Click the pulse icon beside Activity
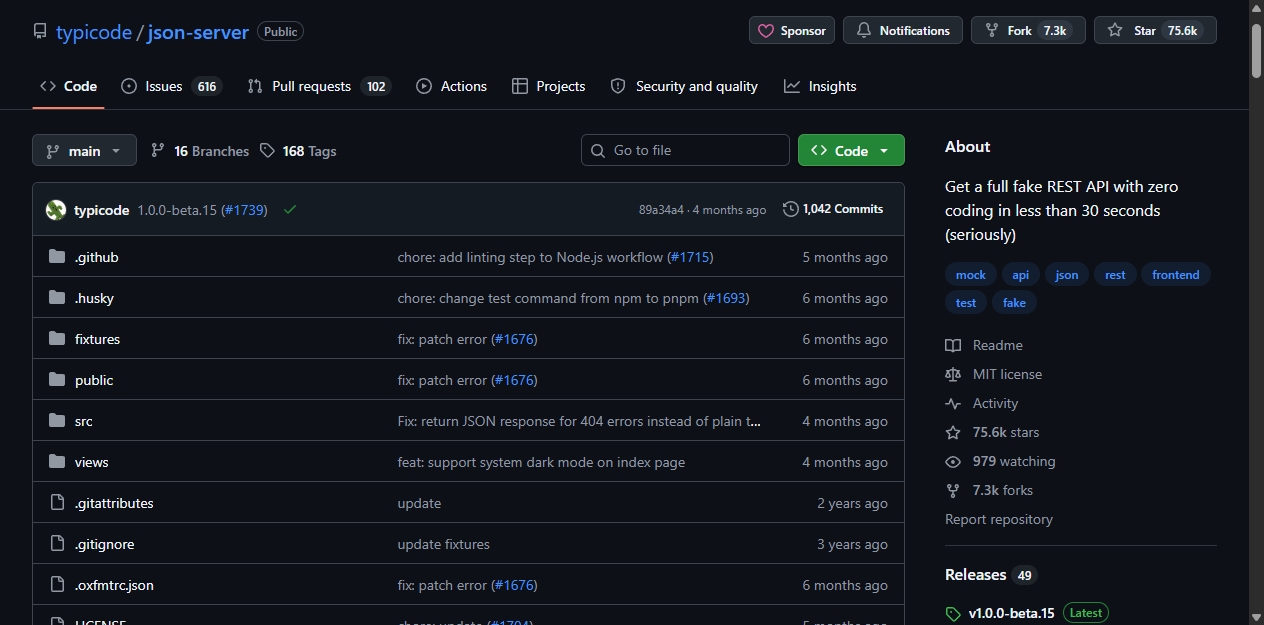1264x625 pixels. coord(953,403)
